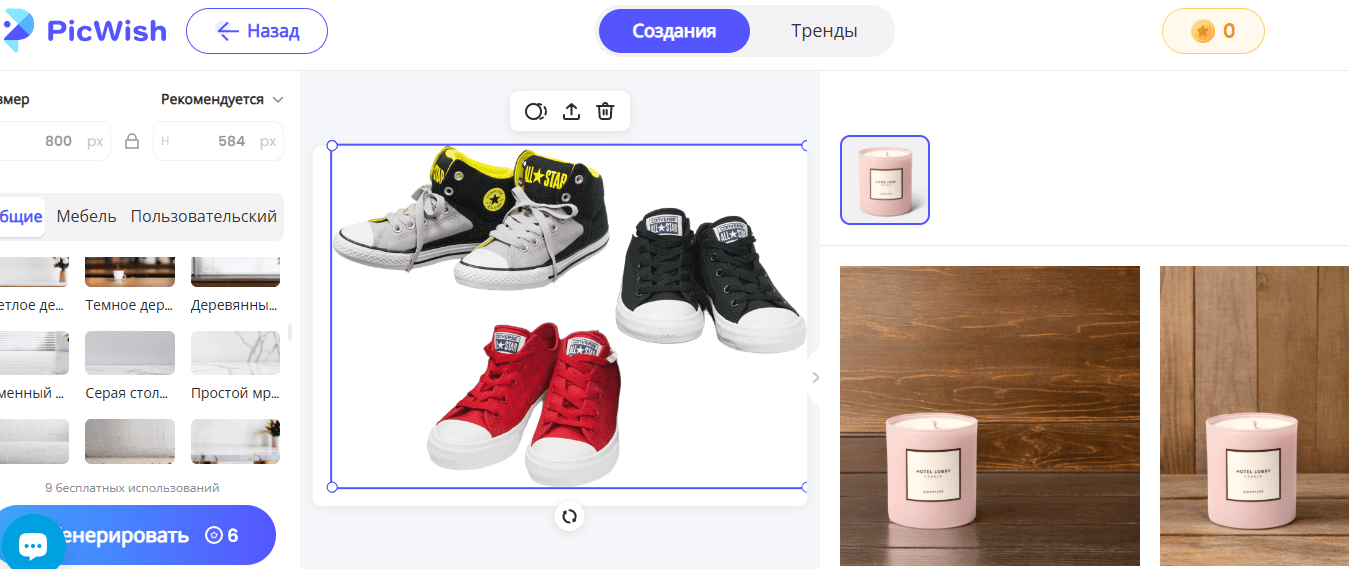Screen dimensions: 1349x569
Task: Click the height input showing 584
Action: [218, 141]
